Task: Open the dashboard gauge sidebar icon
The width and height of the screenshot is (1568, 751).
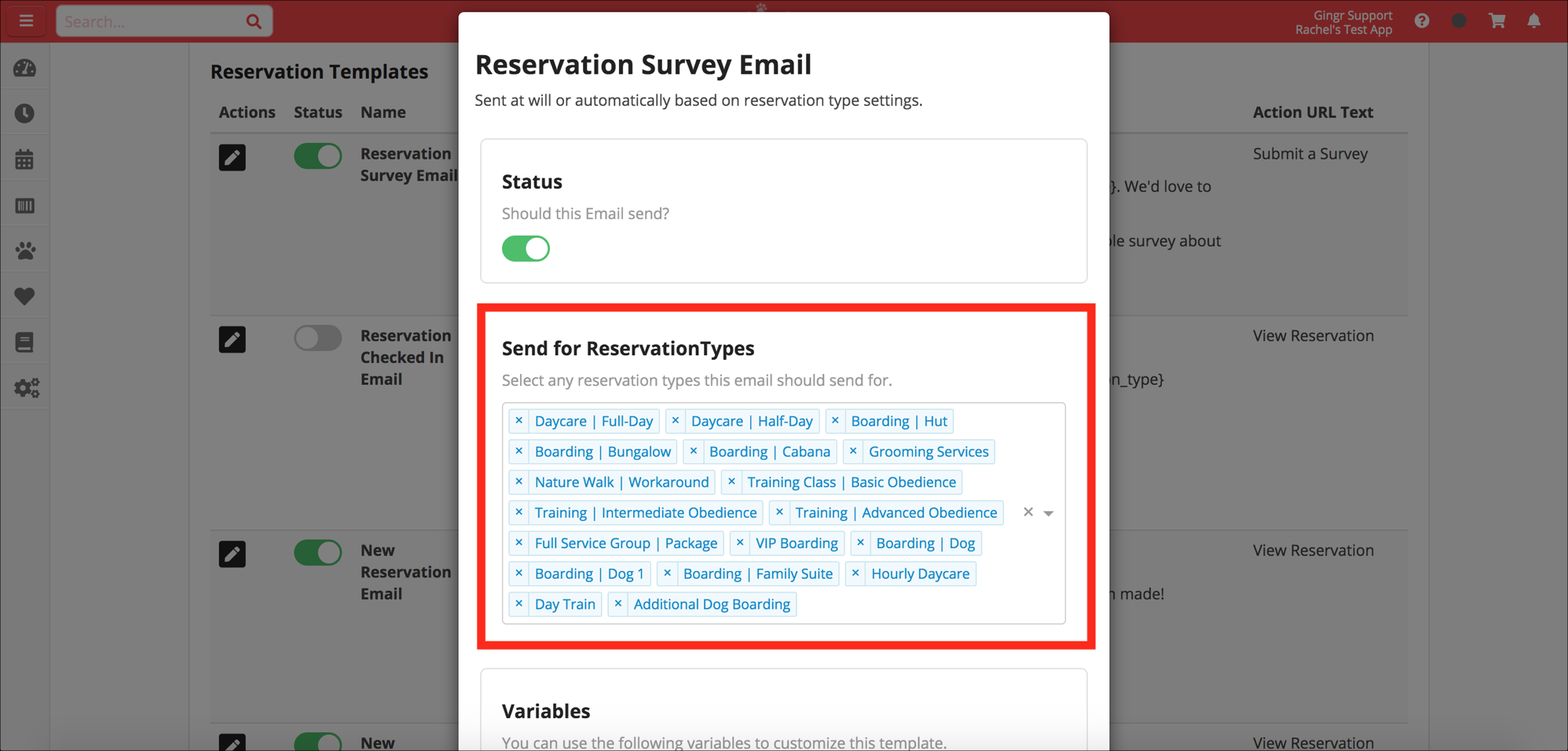Action: (25, 68)
